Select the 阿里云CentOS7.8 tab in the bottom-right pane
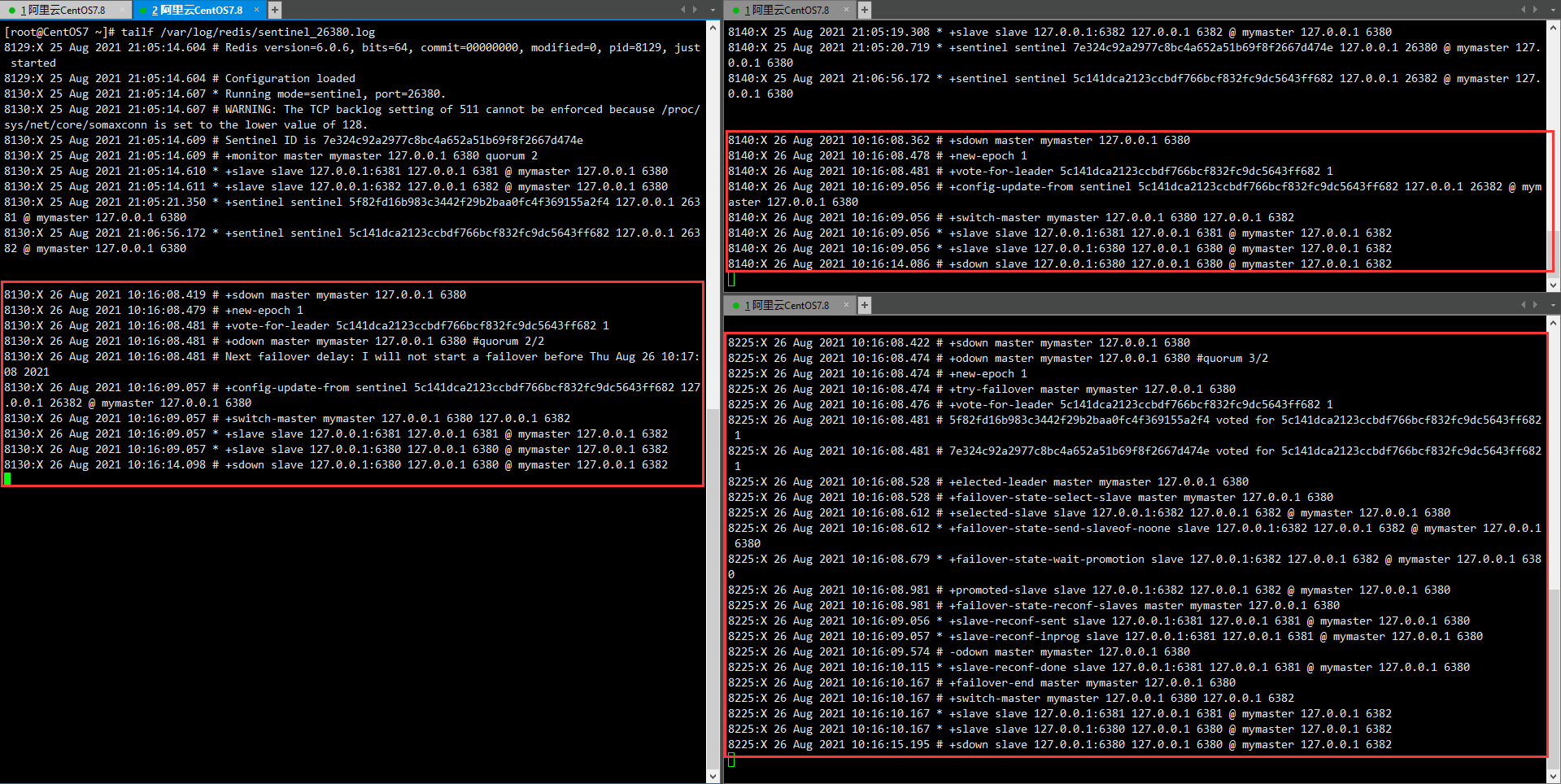The width and height of the screenshot is (1561, 784). pyautogui.click(x=787, y=305)
